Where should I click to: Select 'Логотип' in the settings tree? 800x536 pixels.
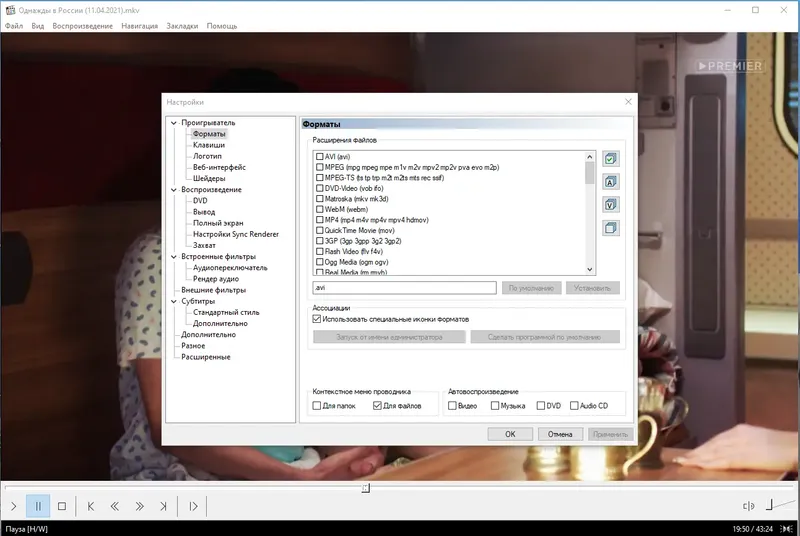(x=207, y=156)
